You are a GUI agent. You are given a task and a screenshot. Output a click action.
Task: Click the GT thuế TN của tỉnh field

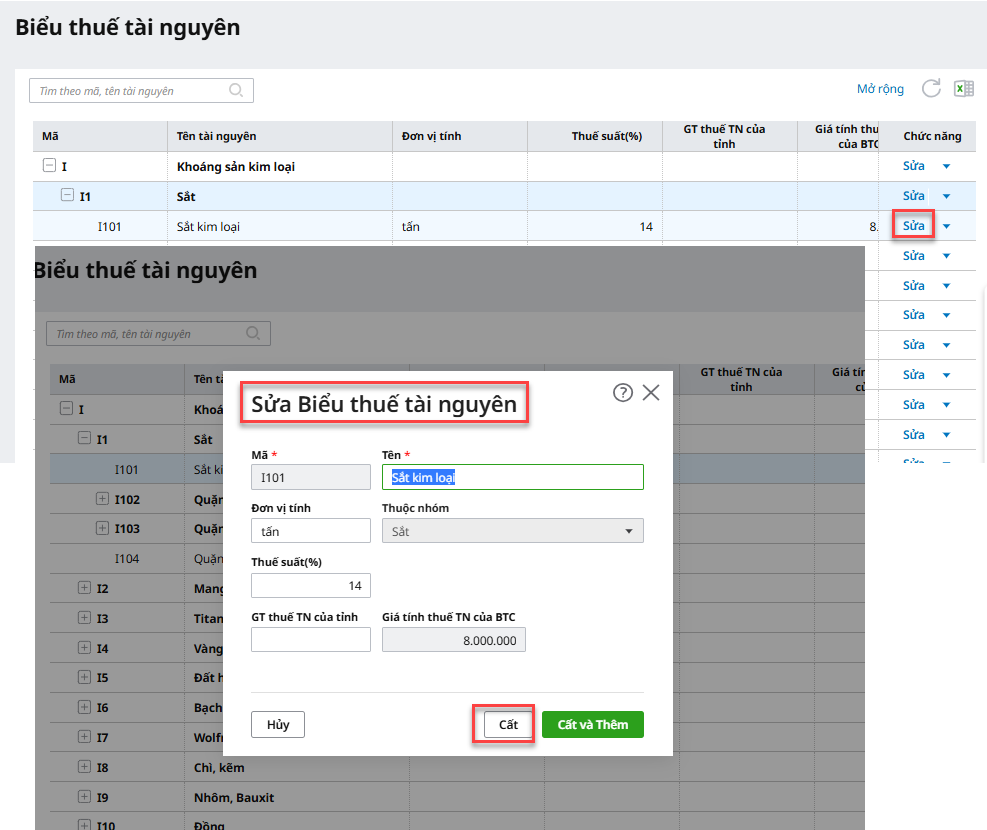point(310,640)
